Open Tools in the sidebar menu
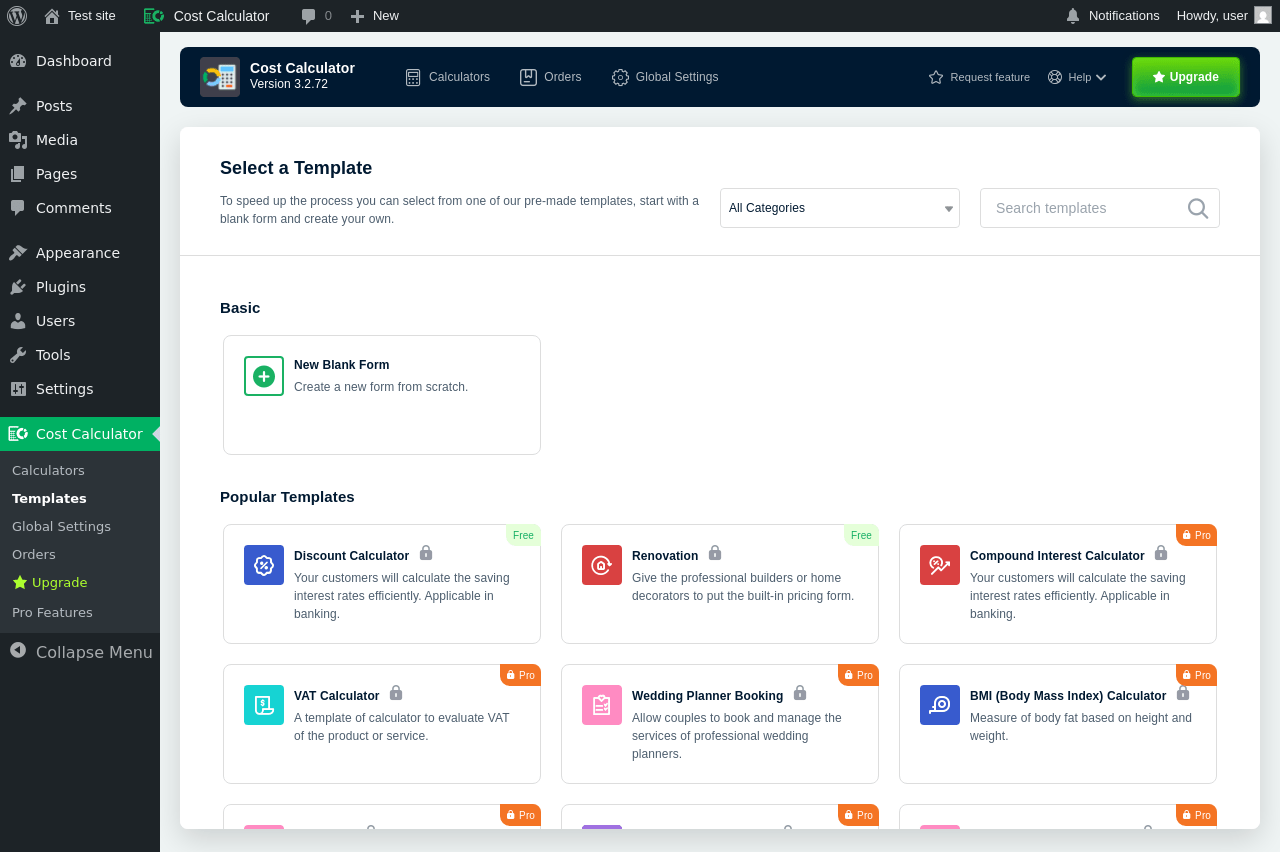Image resolution: width=1280 pixels, height=852 pixels. coord(80,355)
